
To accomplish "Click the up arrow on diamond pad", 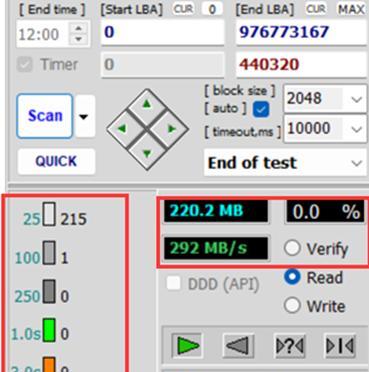I will point(147,105).
